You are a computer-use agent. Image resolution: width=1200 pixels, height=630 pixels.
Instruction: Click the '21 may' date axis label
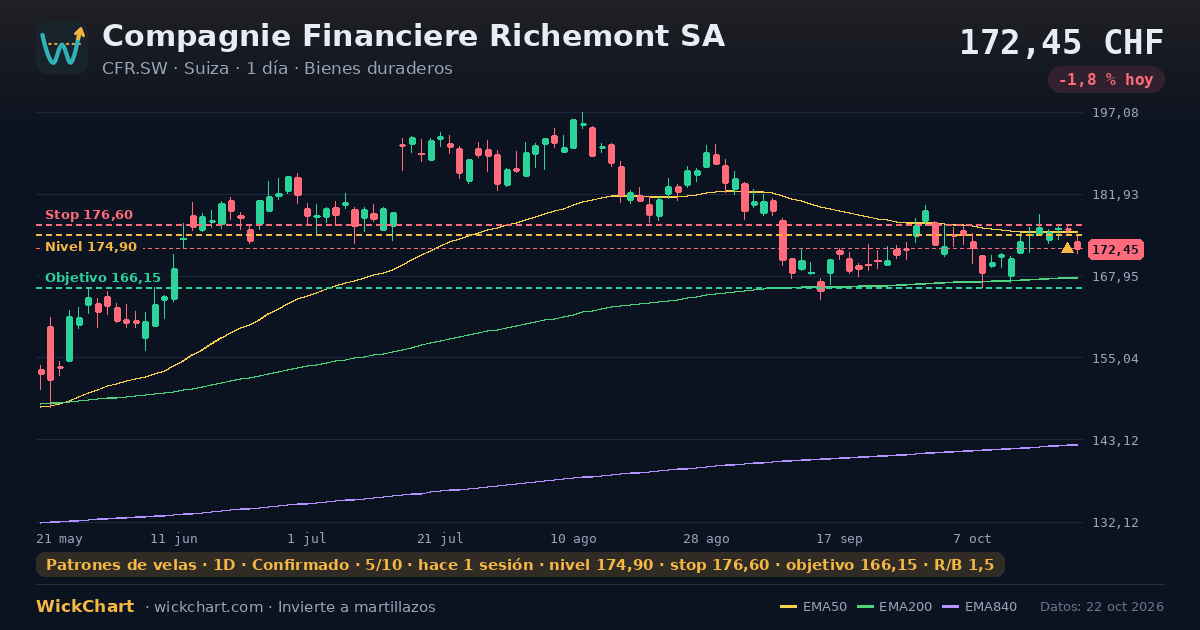click(59, 538)
